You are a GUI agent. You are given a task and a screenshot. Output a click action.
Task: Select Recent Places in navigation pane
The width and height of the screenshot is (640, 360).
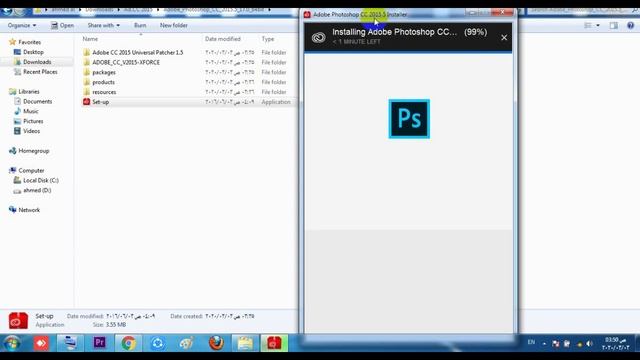[x=40, y=71]
